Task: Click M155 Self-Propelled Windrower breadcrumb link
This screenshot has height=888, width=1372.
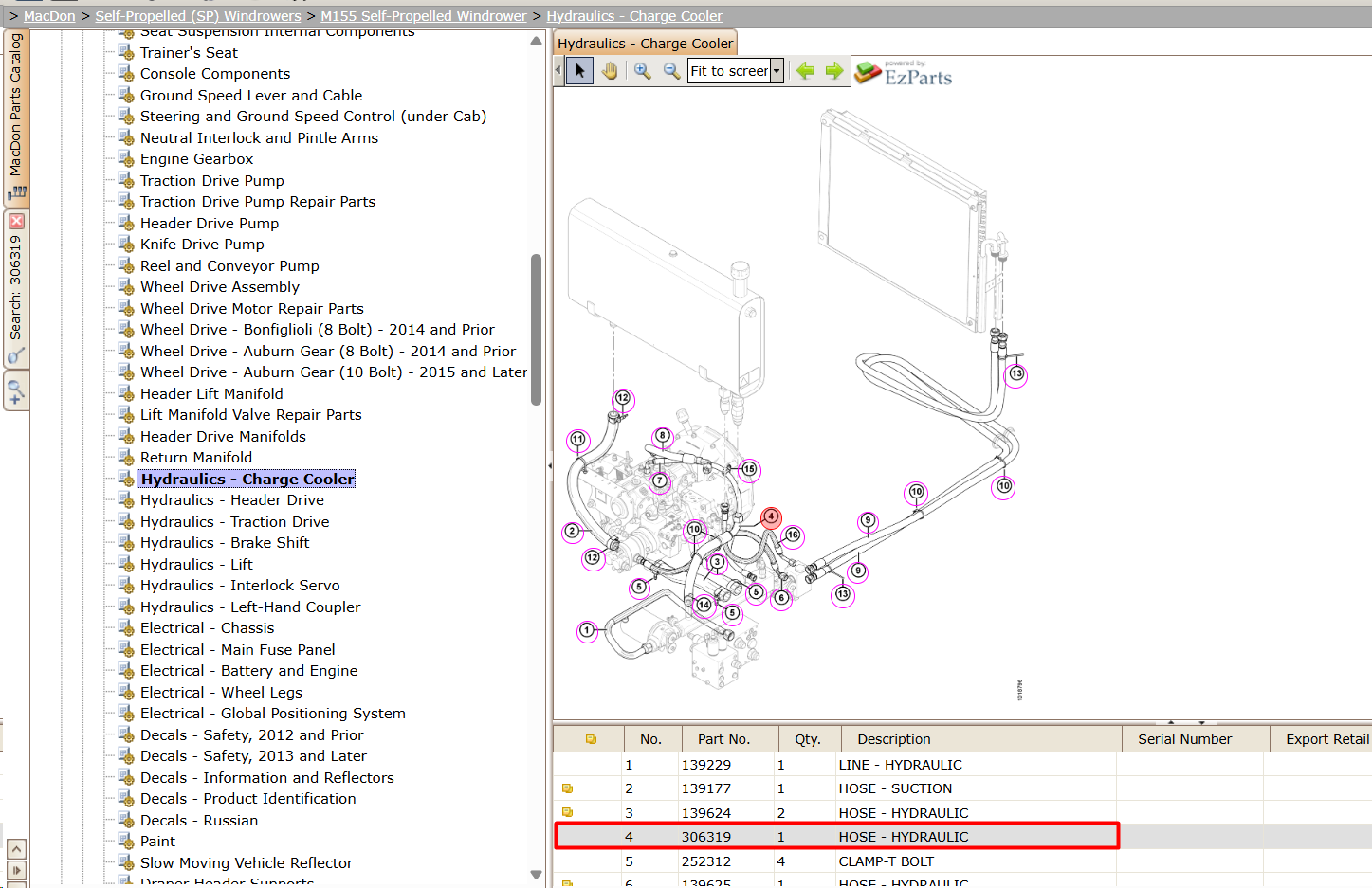Action: point(424,16)
